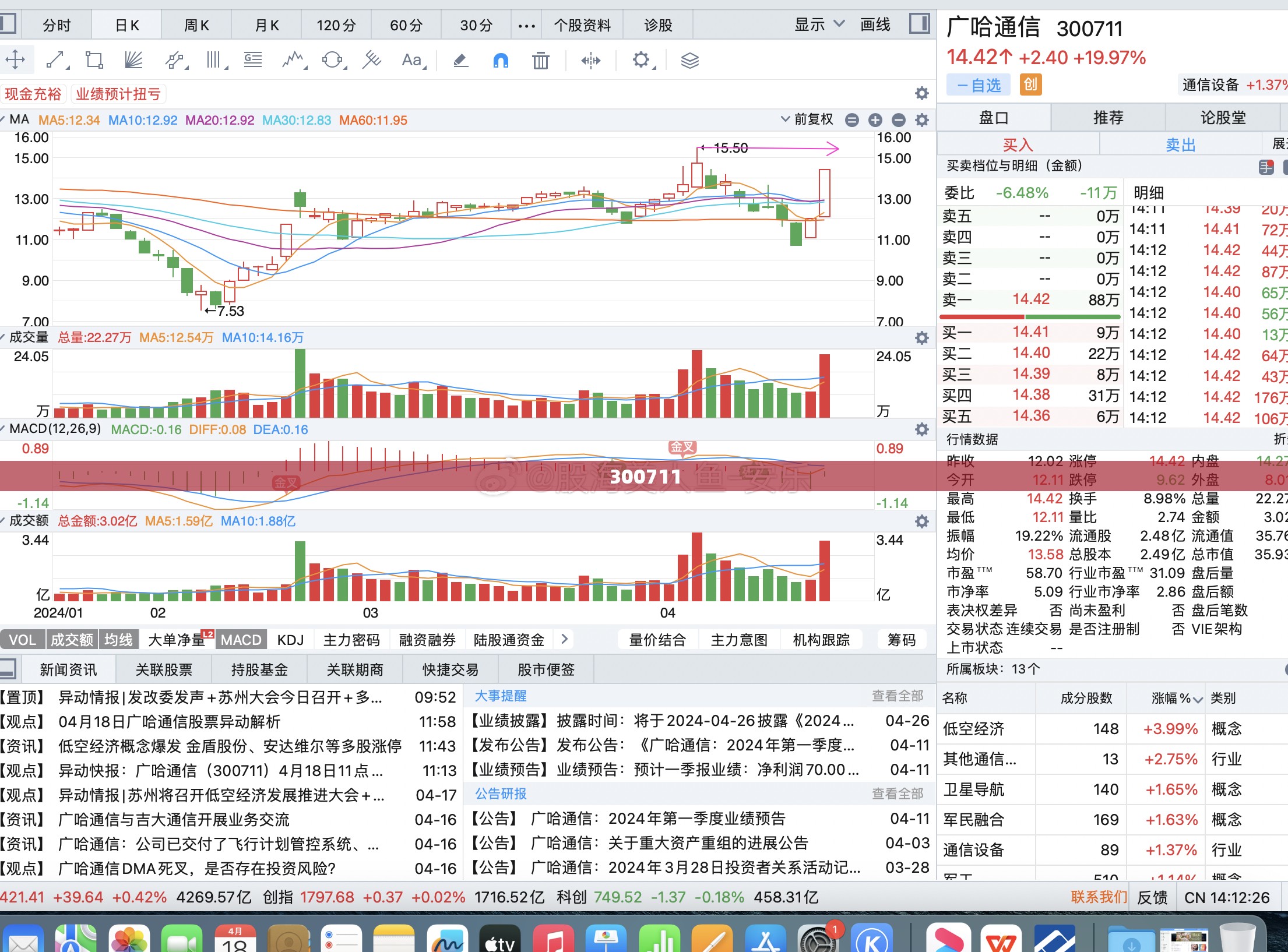Click the trash delete drawings icon
This screenshot has height=952, width=1288.
[x=540, y=60]
